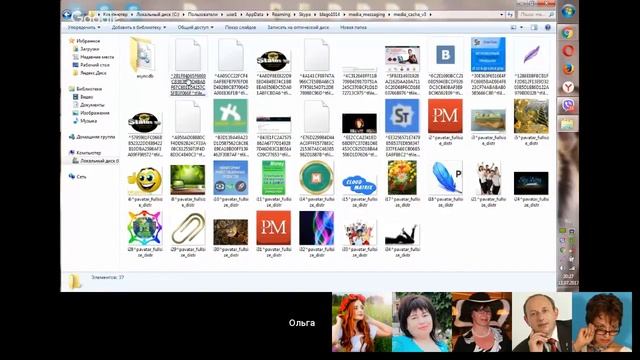Go to Skype in the address path

pyautogui.click(x=305, y=14)
